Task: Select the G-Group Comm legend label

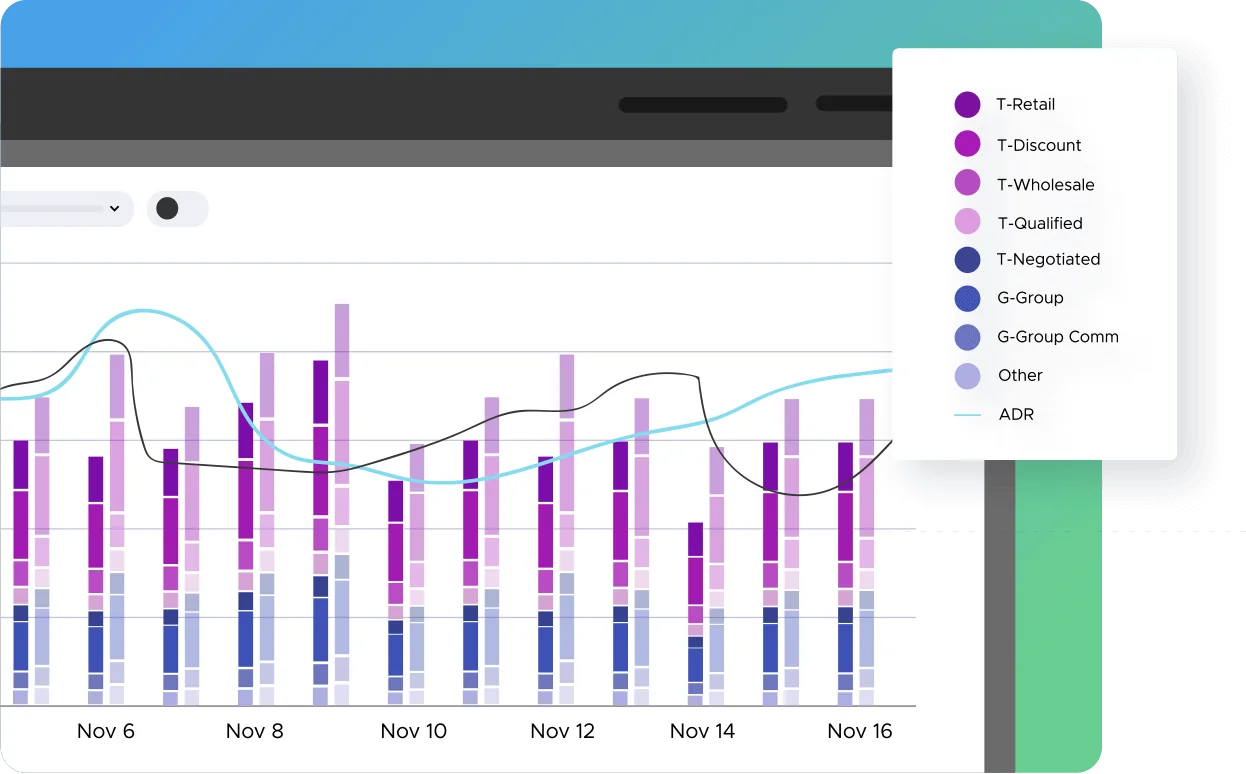Action: pyautogui.click(x=1058, y=337)
